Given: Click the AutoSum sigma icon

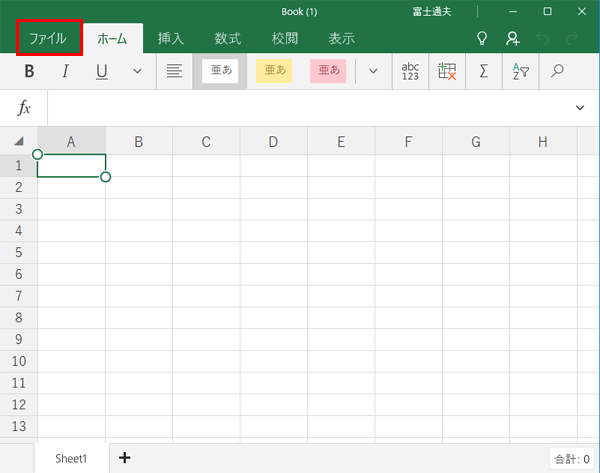Looking at the screenshot, I should click(483, 71).
